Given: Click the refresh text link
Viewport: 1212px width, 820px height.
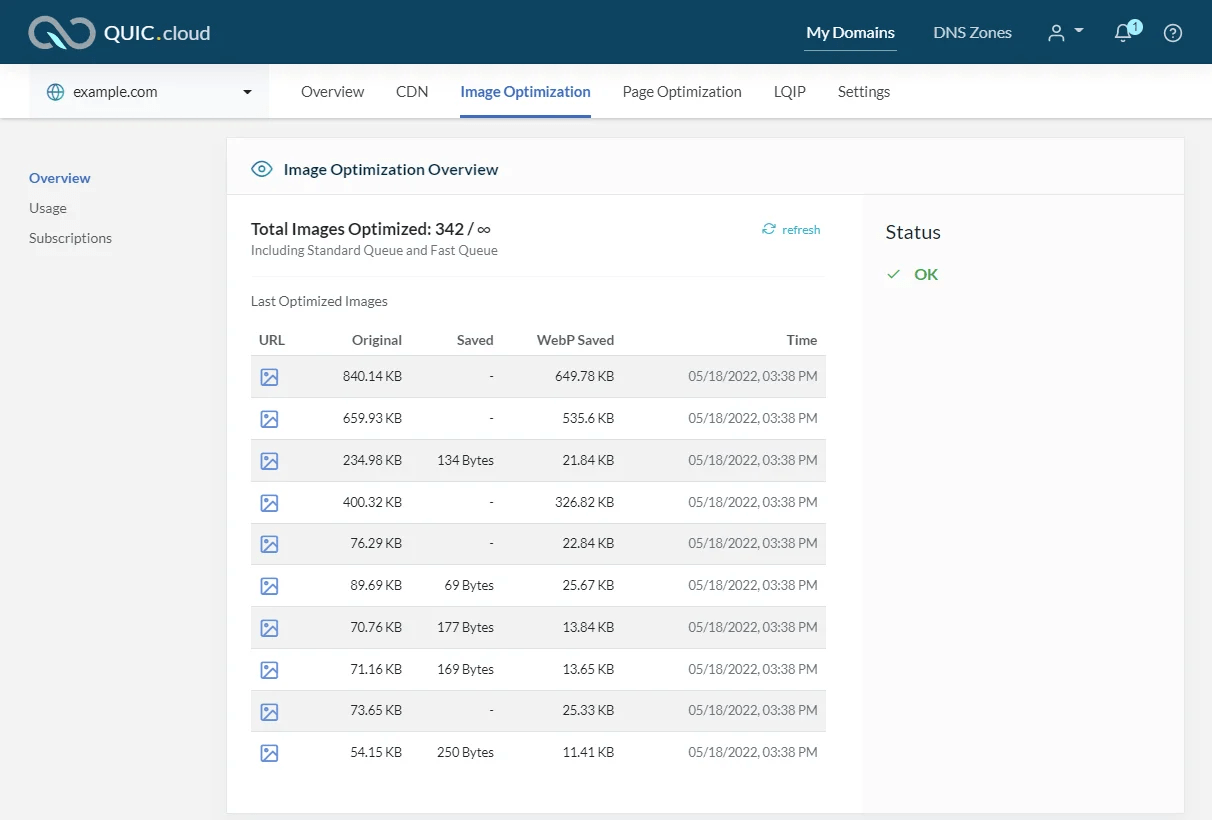Looking at the screenshot, I should click(800, 229).
